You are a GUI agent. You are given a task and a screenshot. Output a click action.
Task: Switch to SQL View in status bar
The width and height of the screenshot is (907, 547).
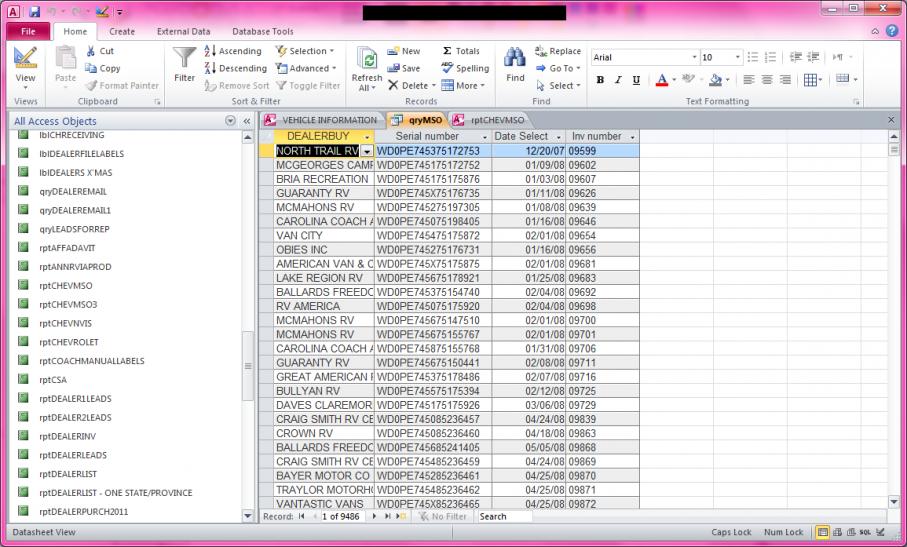pyautogui.click(x=865, y=532)
